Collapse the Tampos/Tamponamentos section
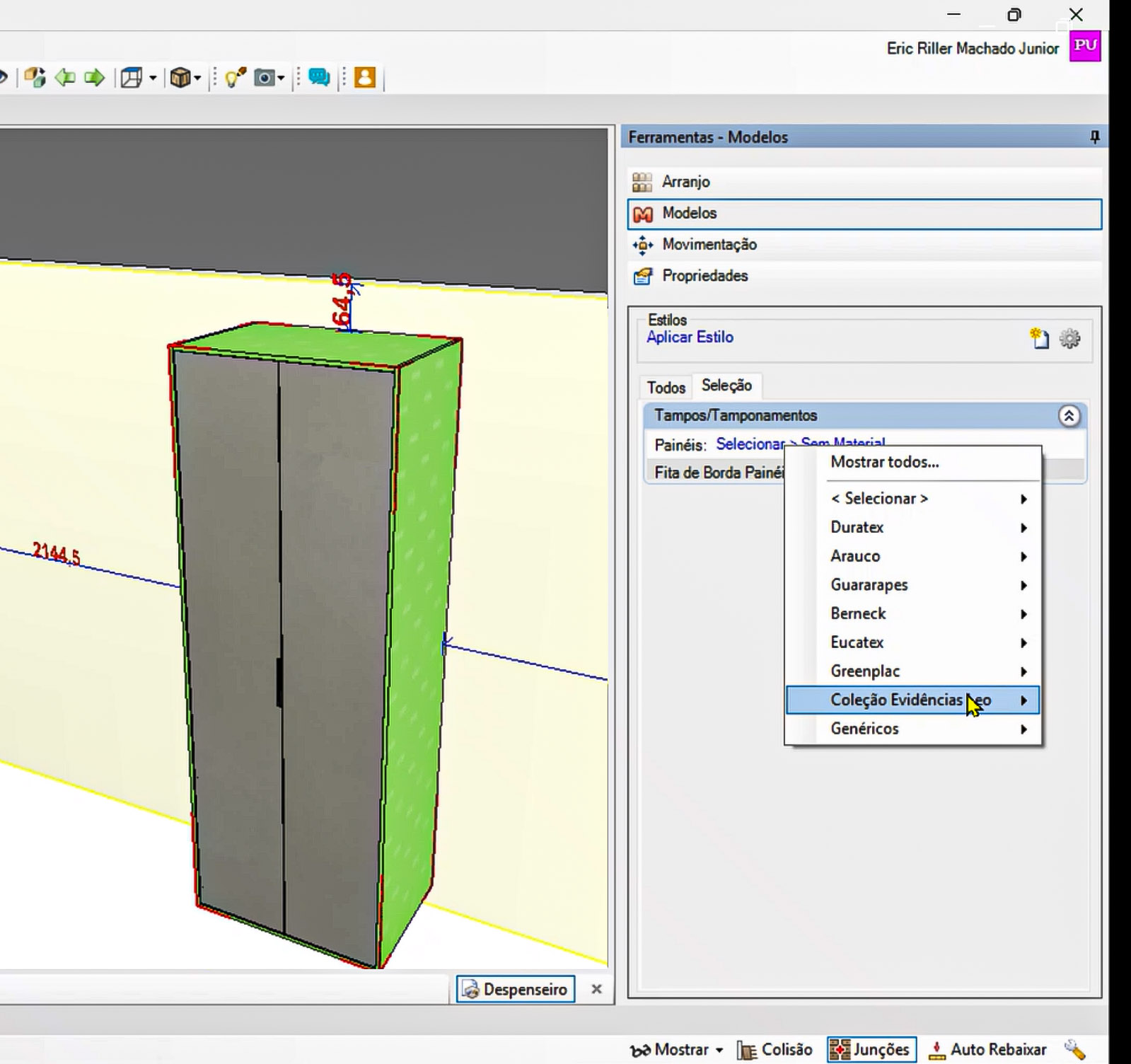The height and width of the screenshot is (1064, 1131). click(x=1069, y=416)
